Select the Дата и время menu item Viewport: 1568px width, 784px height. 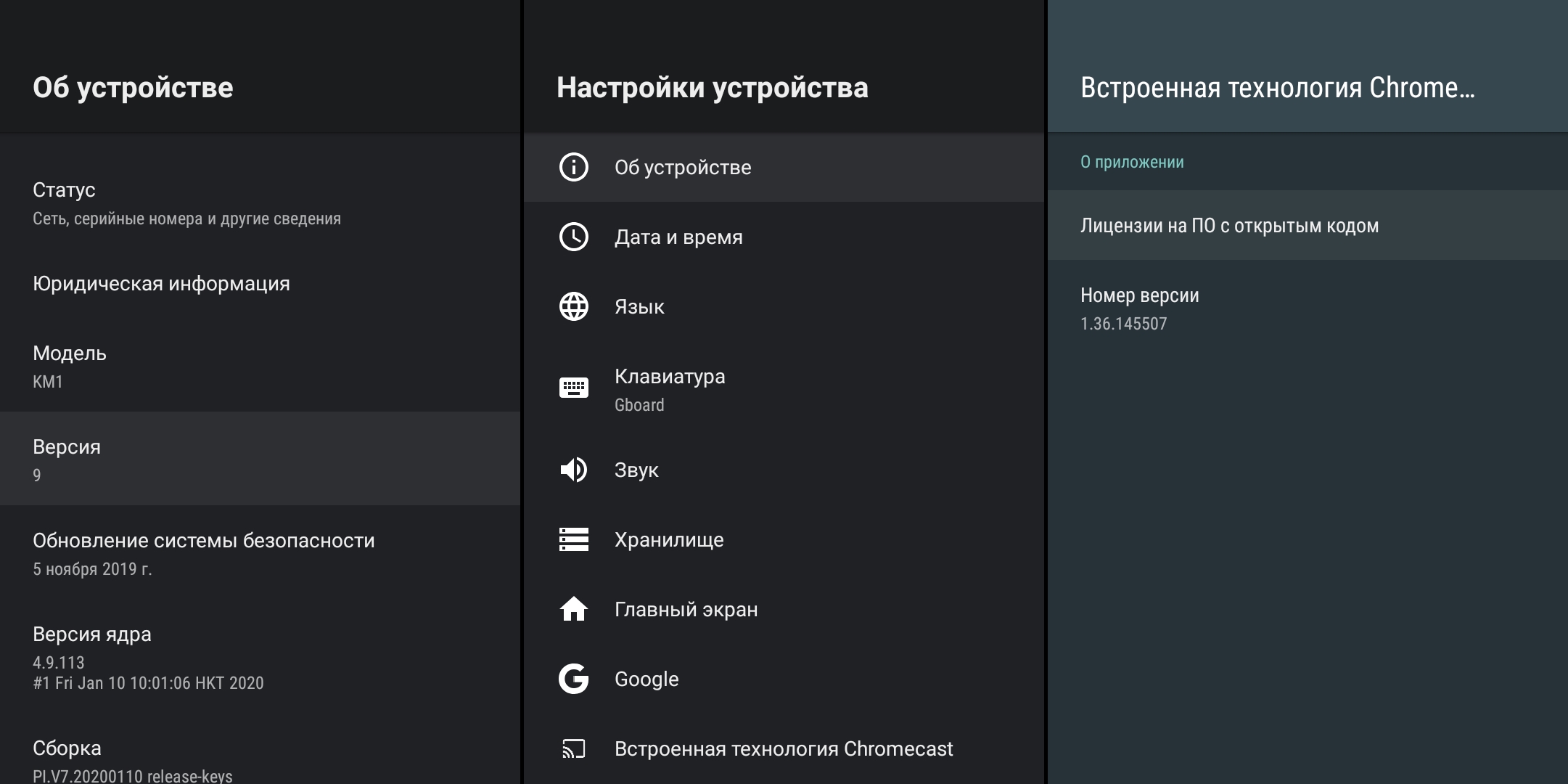click(678, 237)
